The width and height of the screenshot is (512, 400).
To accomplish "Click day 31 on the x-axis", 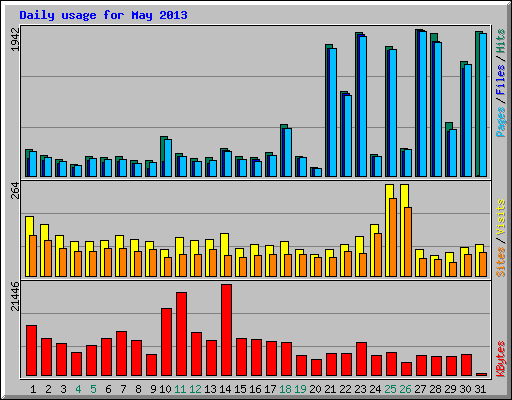I will pos(480,389).
